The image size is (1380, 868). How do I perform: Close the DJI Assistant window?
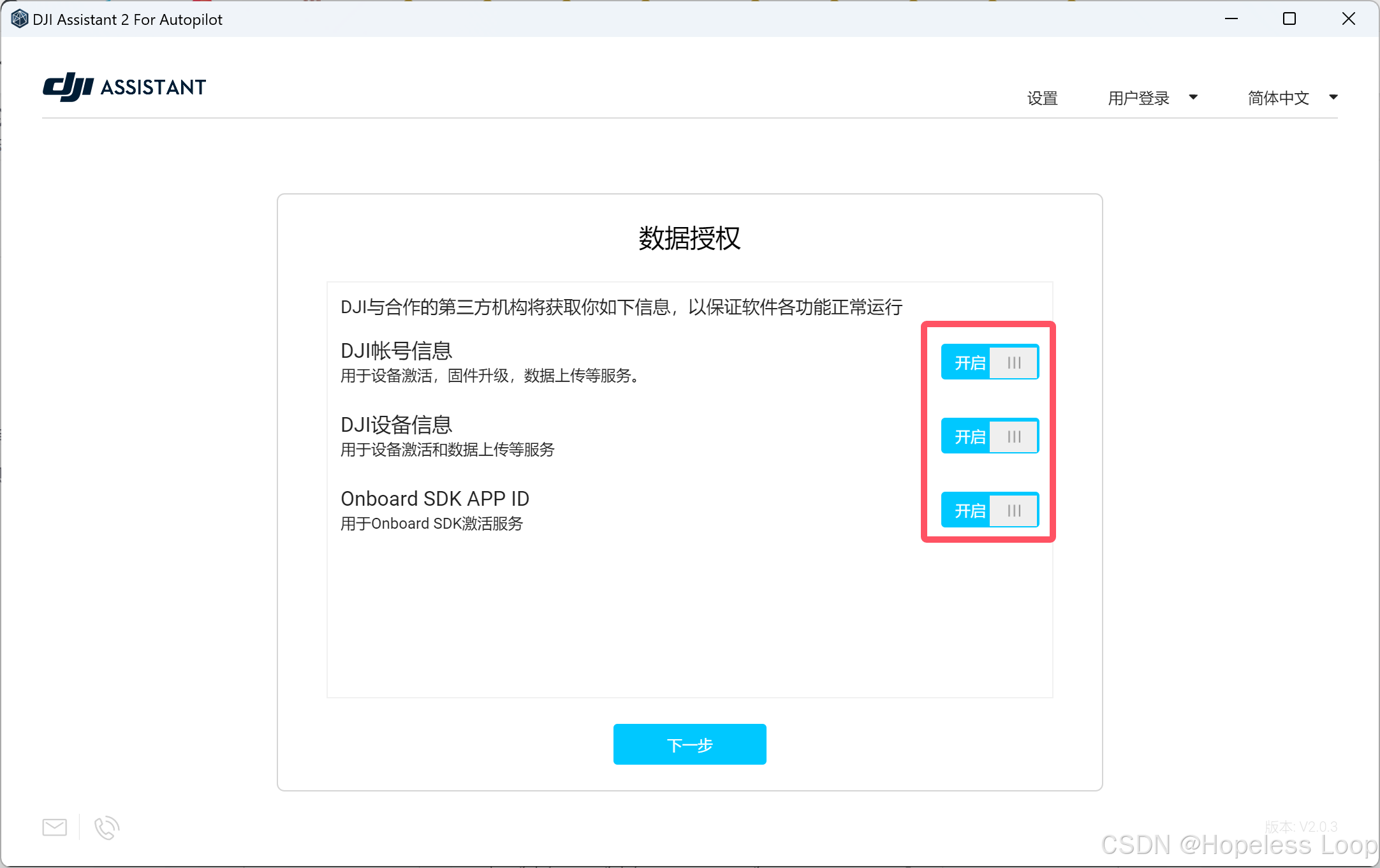(1348, 19)
